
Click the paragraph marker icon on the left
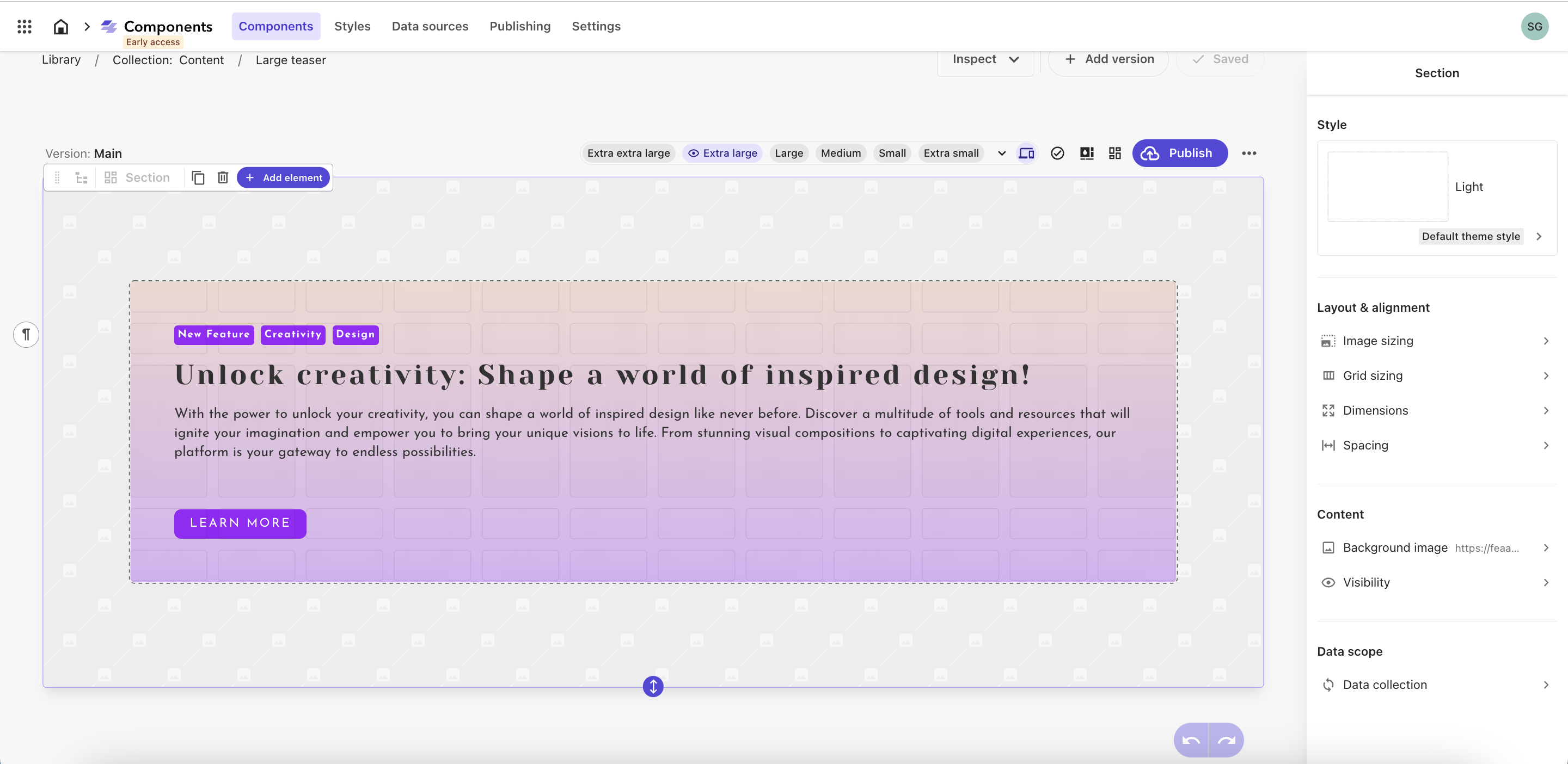click(26, 334)
